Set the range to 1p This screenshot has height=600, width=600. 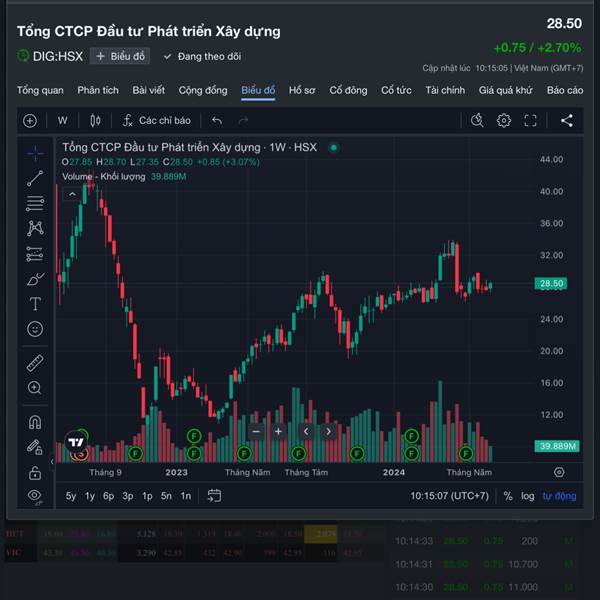[147, 496]
